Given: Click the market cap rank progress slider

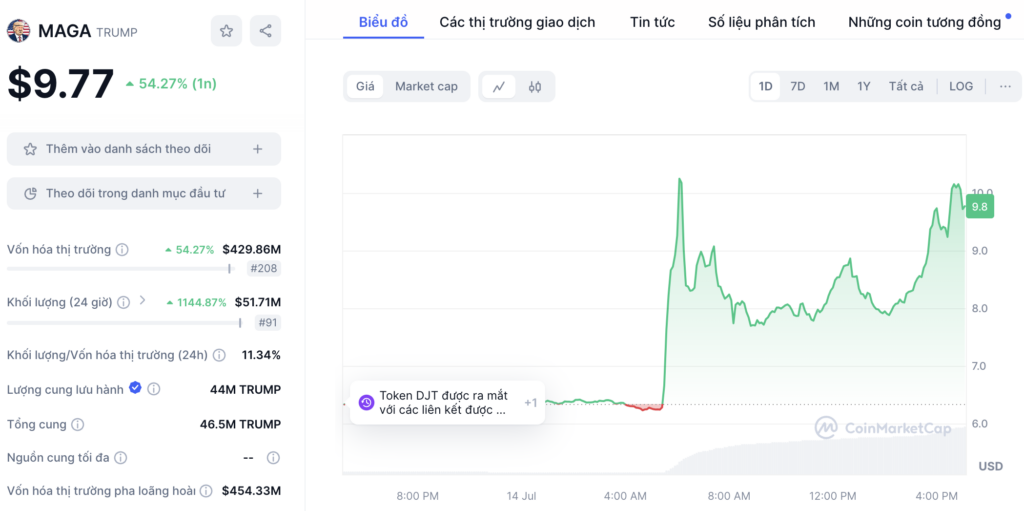Looking at the screenshot, I should tap(120, 269).
